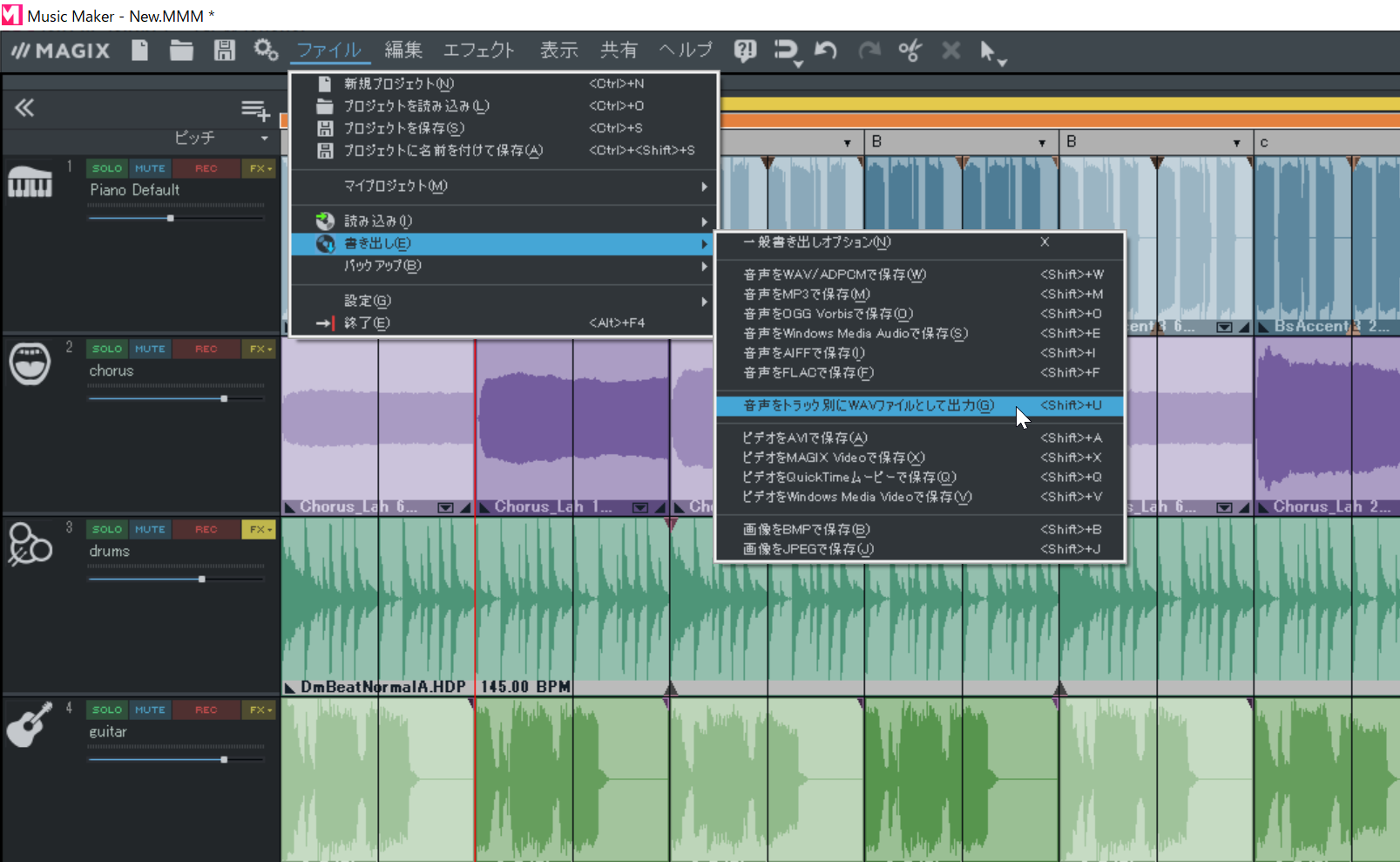
Task: Mute the drums track
Action: [x=150, y=529]
